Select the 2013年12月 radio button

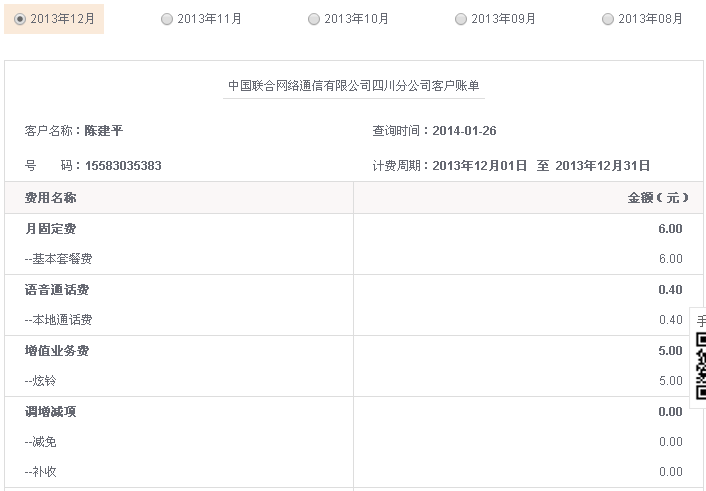coord(20,19)
